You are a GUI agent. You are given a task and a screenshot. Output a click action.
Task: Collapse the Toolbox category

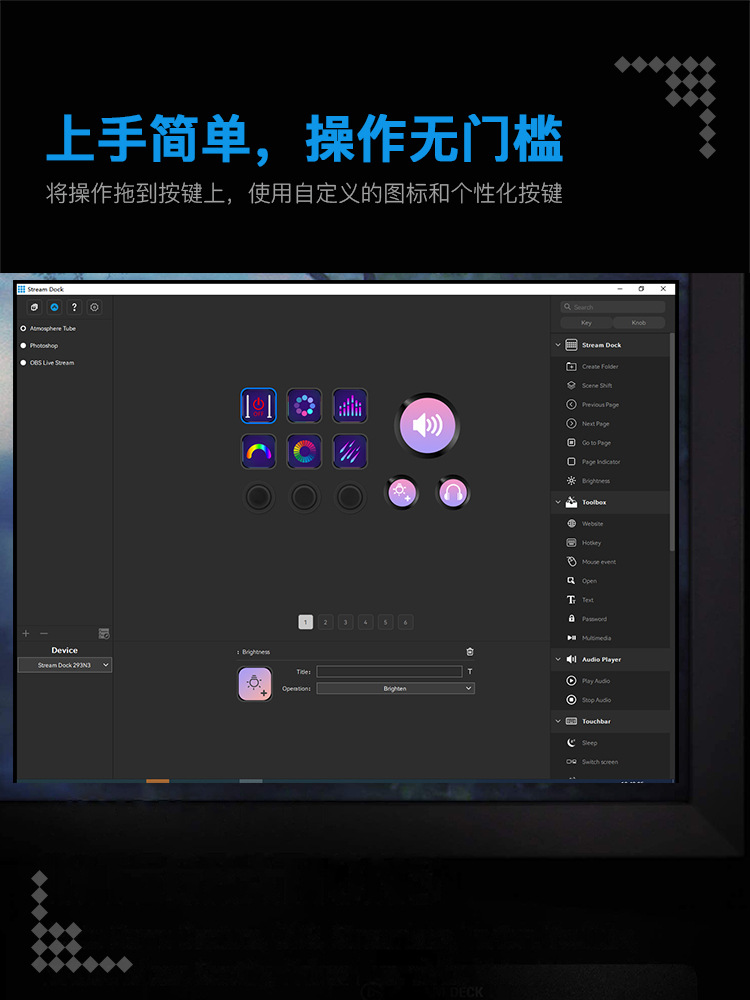[558, 503]
